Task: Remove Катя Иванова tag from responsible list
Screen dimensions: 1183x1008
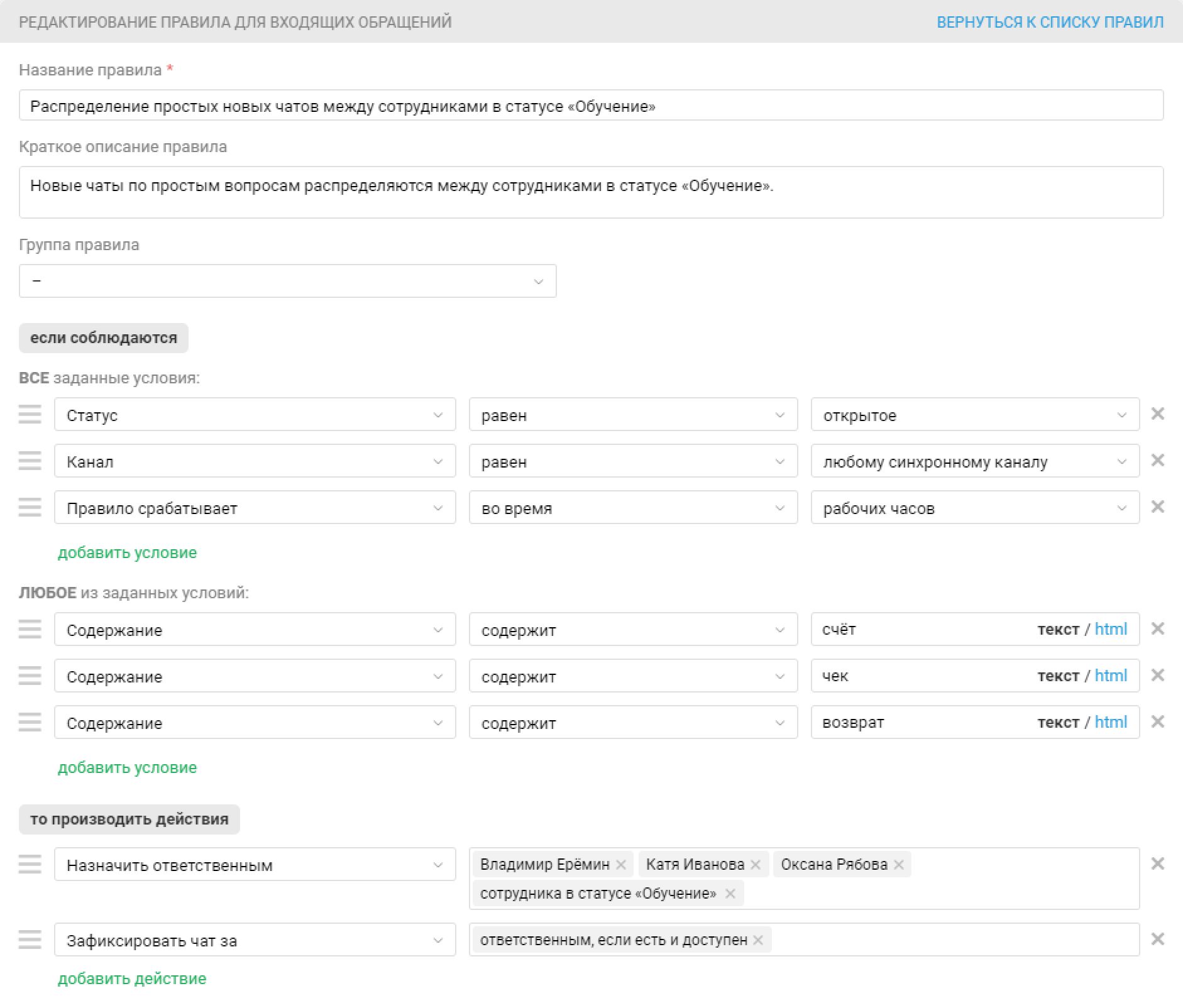Action: 756,865
